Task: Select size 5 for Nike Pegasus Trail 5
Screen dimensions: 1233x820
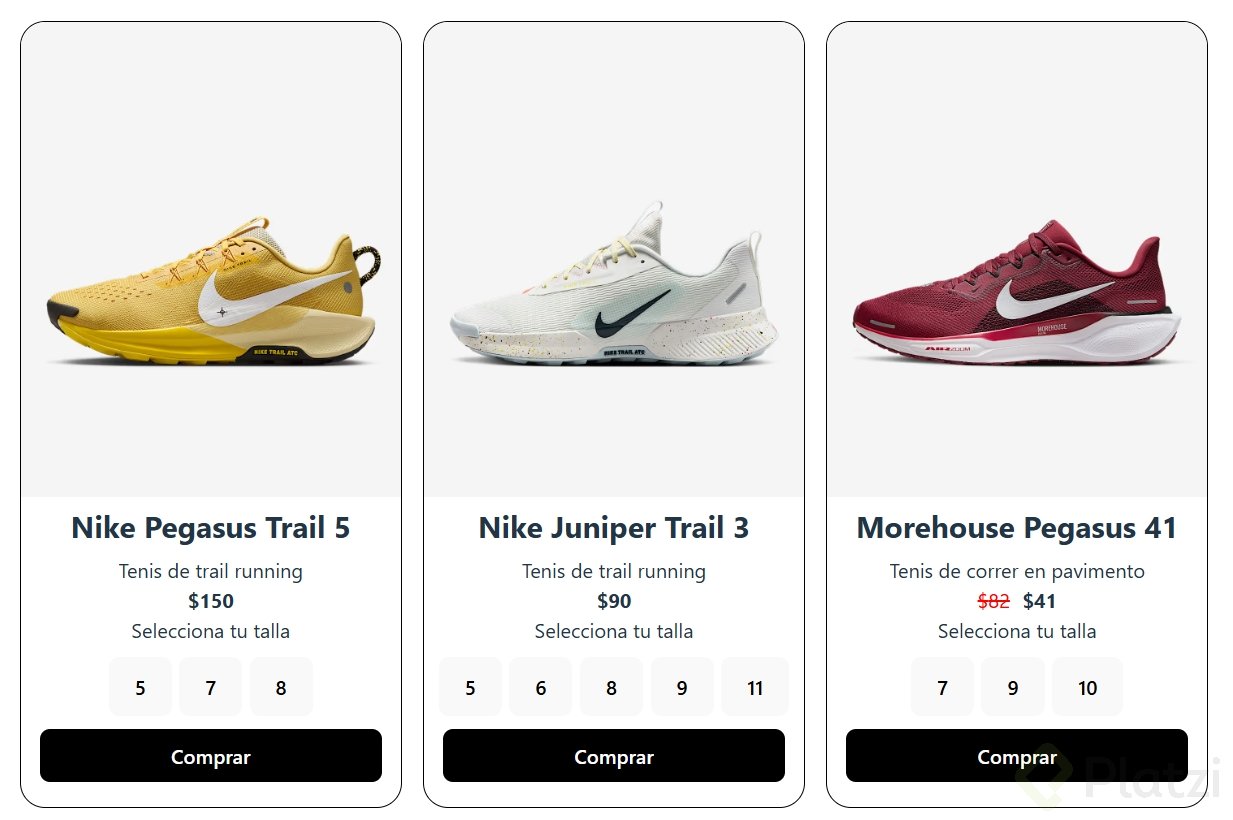Action: (140, 687)
